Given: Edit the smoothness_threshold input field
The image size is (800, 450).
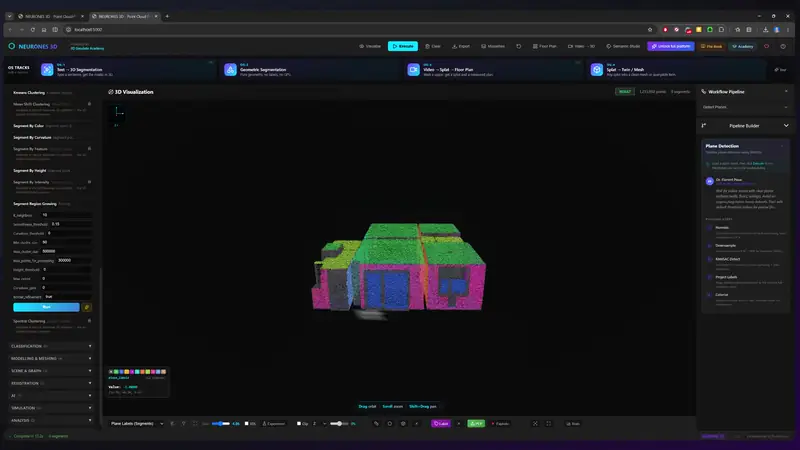Looking at the screenshot, I should point(71,224).
